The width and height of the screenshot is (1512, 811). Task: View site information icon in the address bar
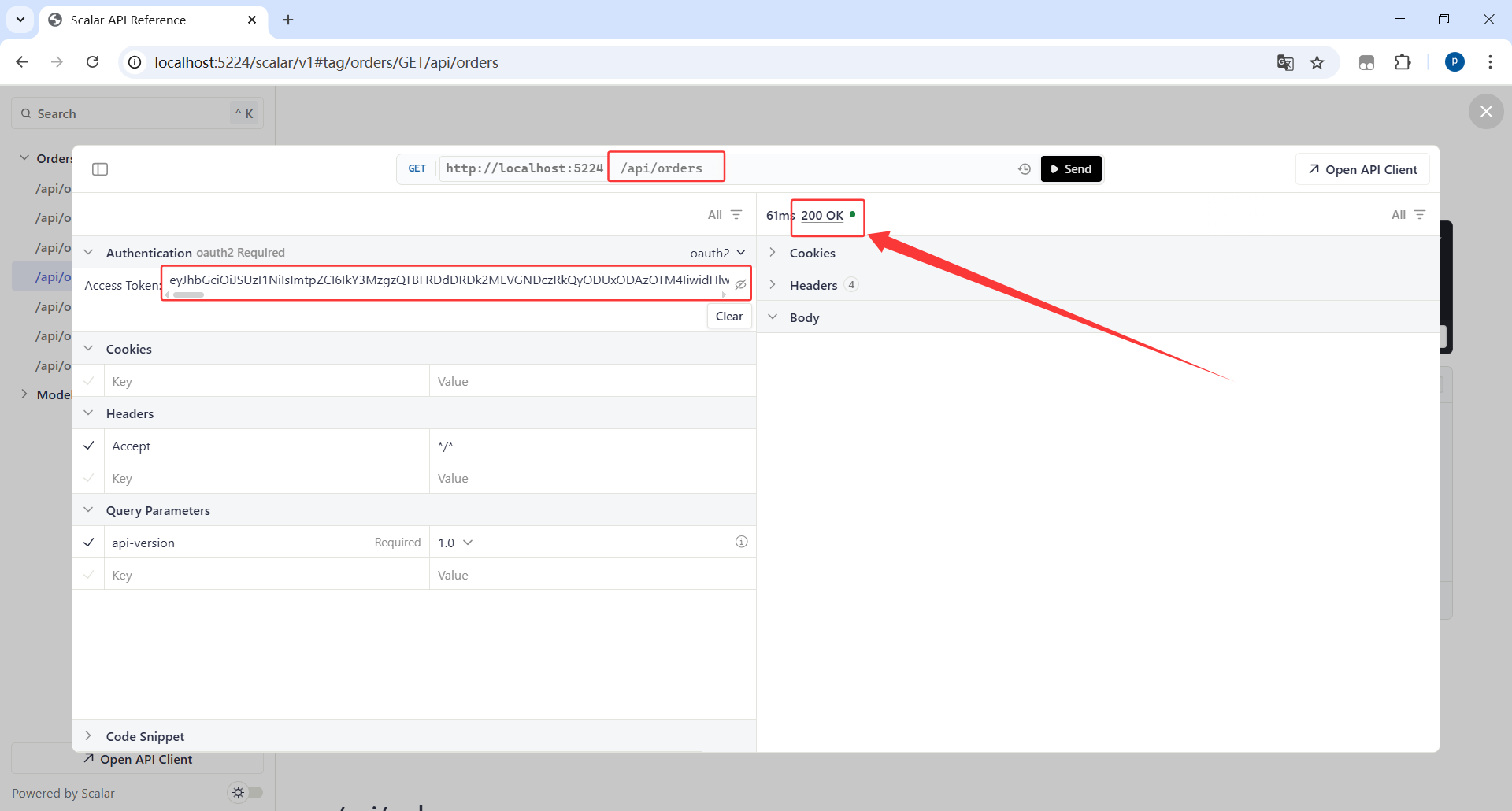[135, 62]
